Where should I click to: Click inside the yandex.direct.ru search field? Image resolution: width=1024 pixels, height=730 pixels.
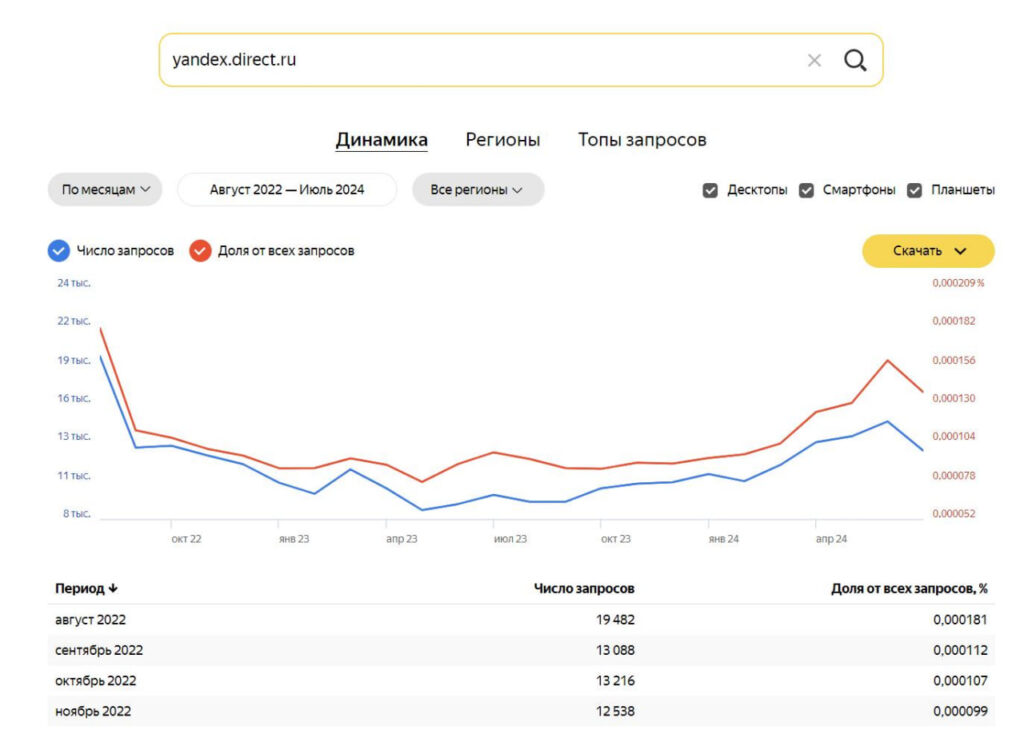[450, 60]
